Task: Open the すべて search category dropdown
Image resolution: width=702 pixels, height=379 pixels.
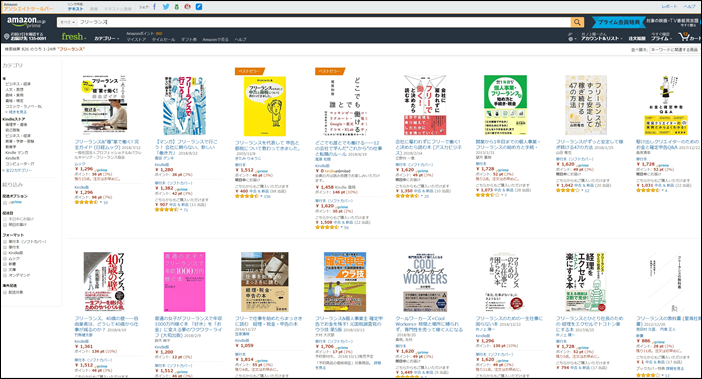Action: coord(68,22)
